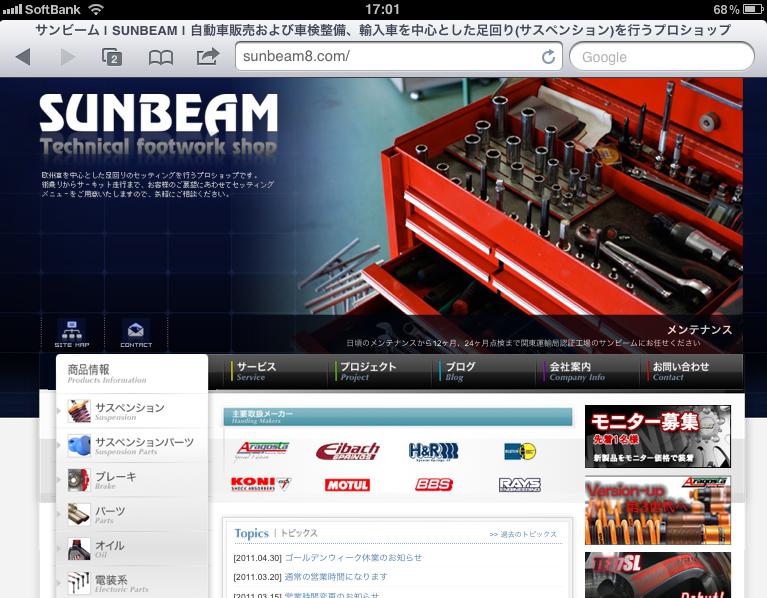The height and width of the screenshot is (598, 767).
Task: Open the モニター募集 banner
Action: (658, 436)
